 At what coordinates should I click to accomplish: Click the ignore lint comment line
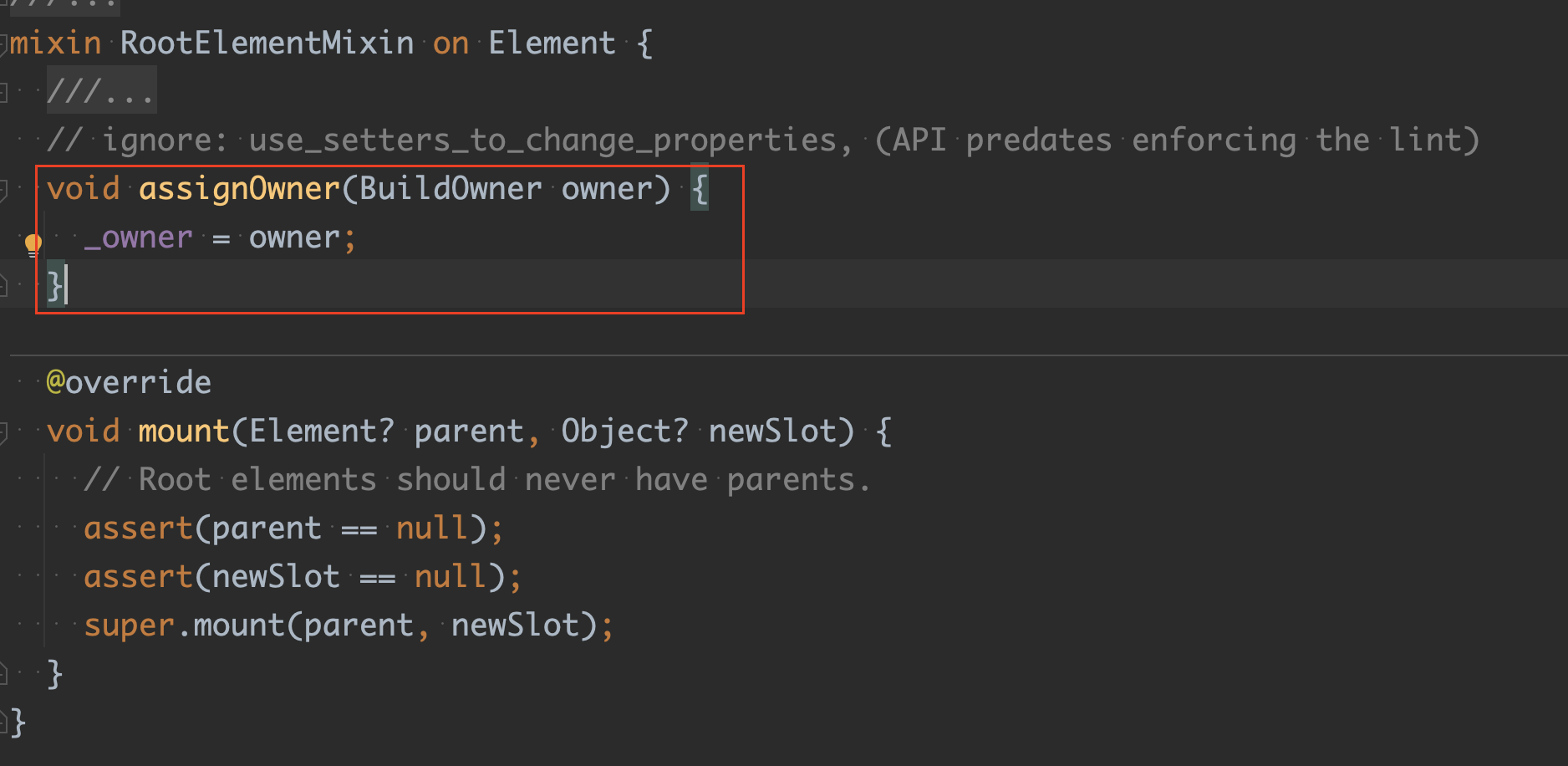[763, 140]
